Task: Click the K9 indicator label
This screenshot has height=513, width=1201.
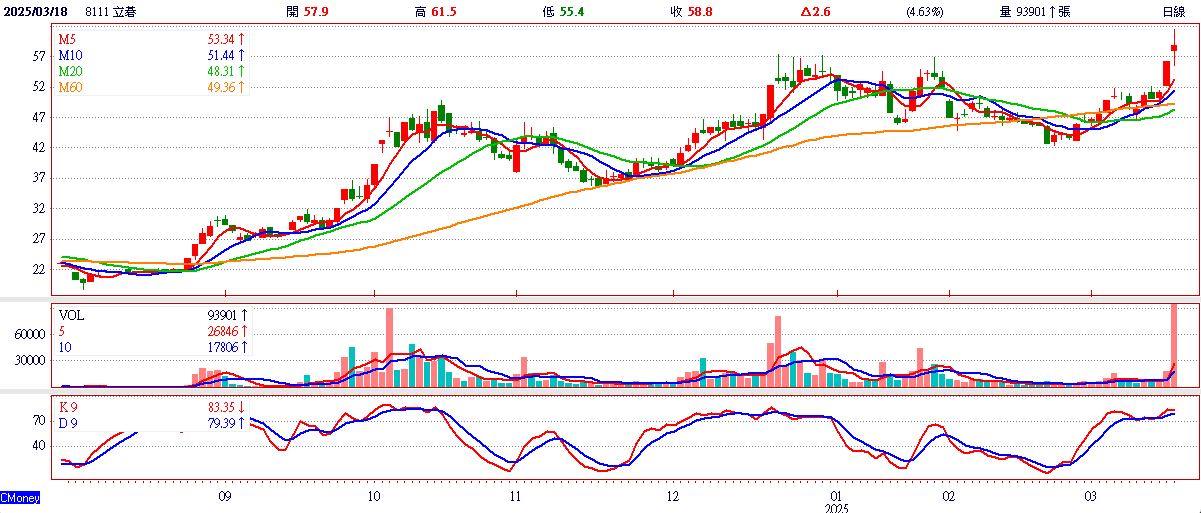Action: (69, 407)
